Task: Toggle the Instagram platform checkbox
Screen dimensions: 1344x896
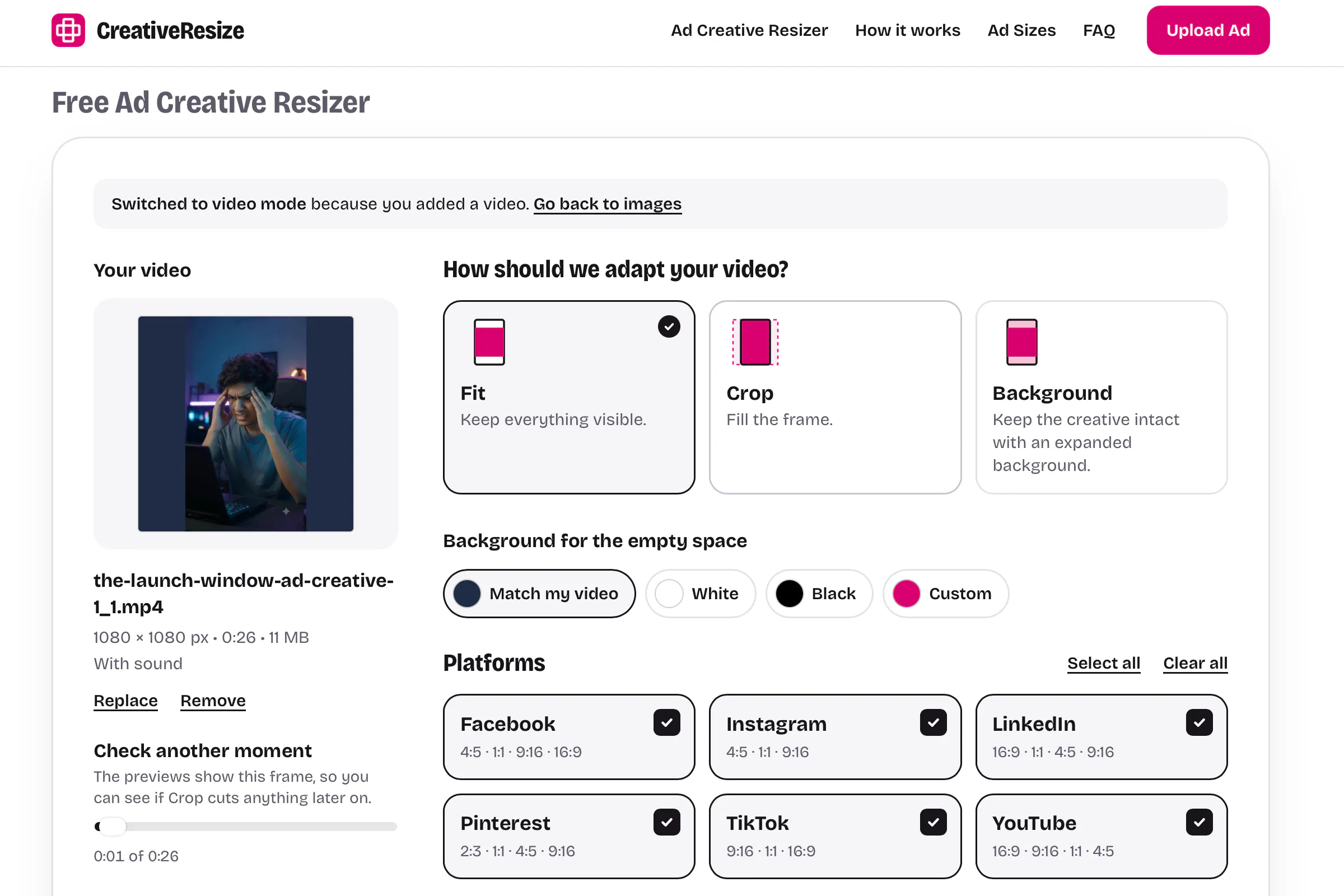Action: 933,723
